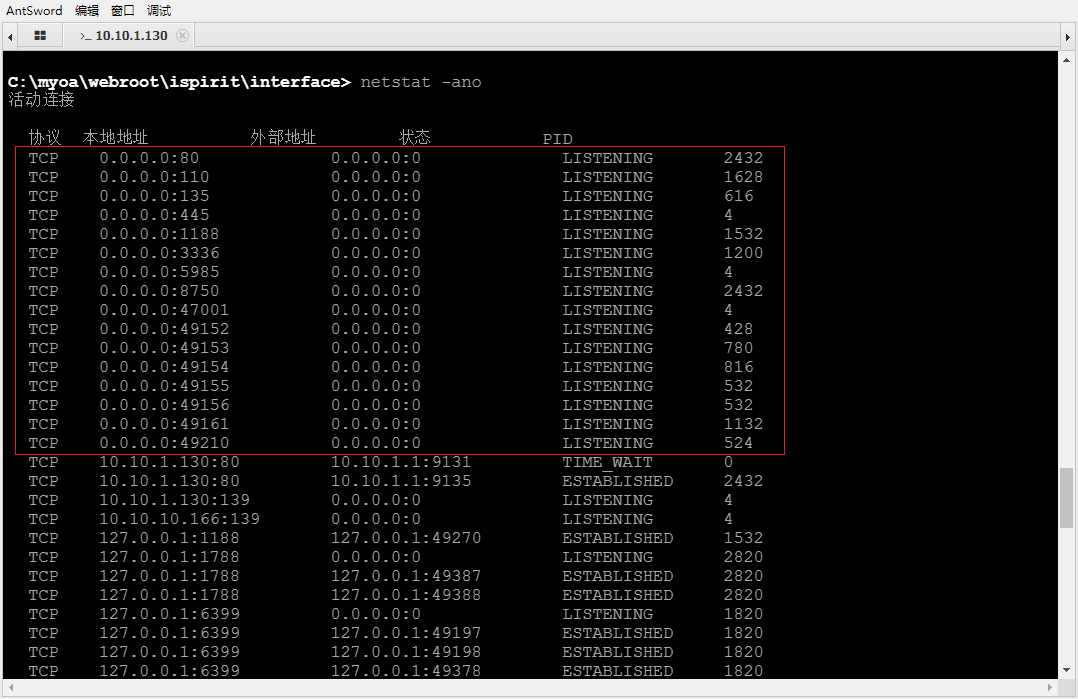Click the terminal scrollbar down arrow
1078x699 pixels.
point(1066,669)
